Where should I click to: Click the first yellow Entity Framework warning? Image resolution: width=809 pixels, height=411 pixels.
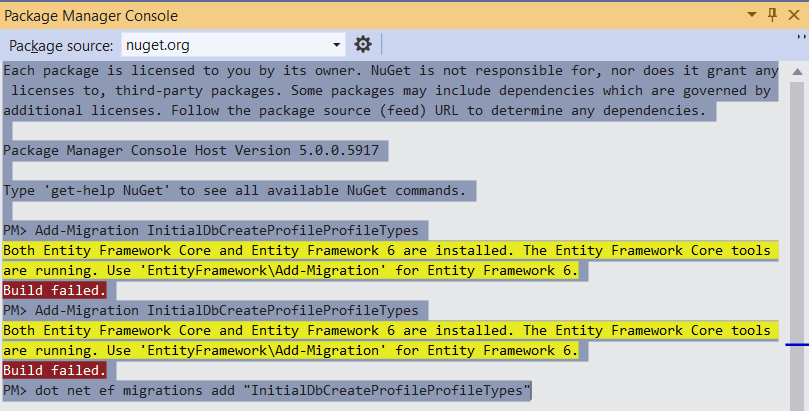point(386,260)
